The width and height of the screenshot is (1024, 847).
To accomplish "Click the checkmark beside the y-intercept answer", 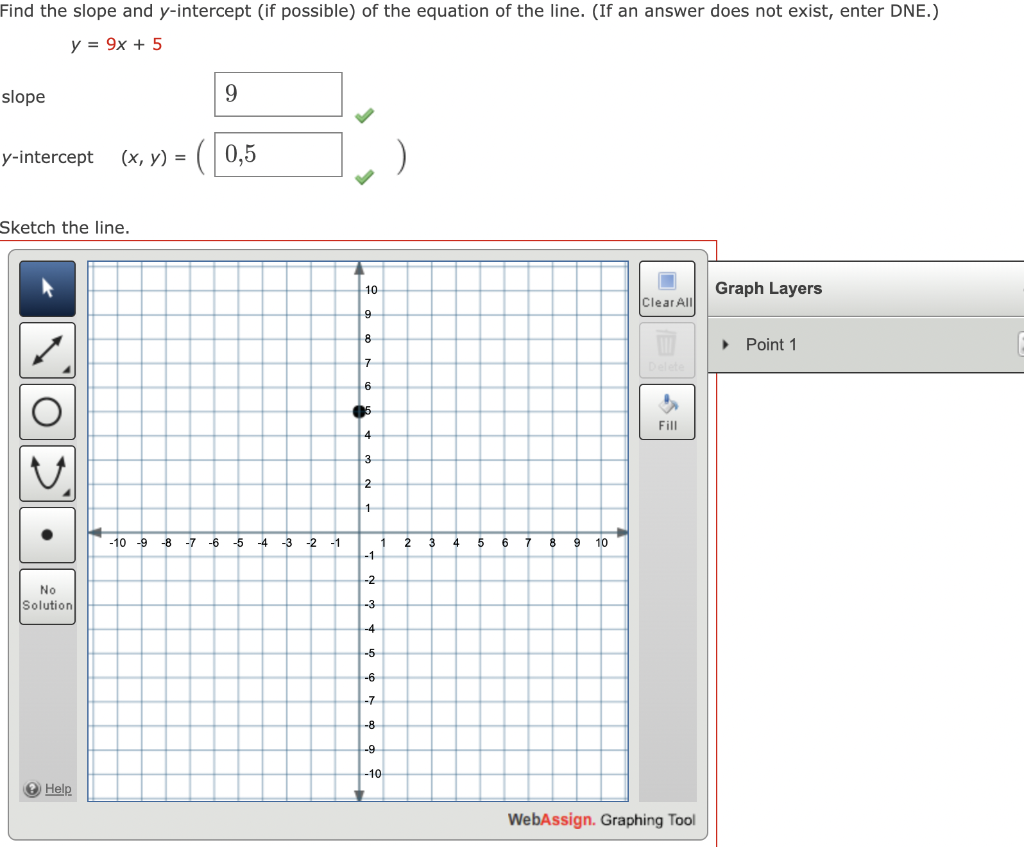I will coord(364,177).
